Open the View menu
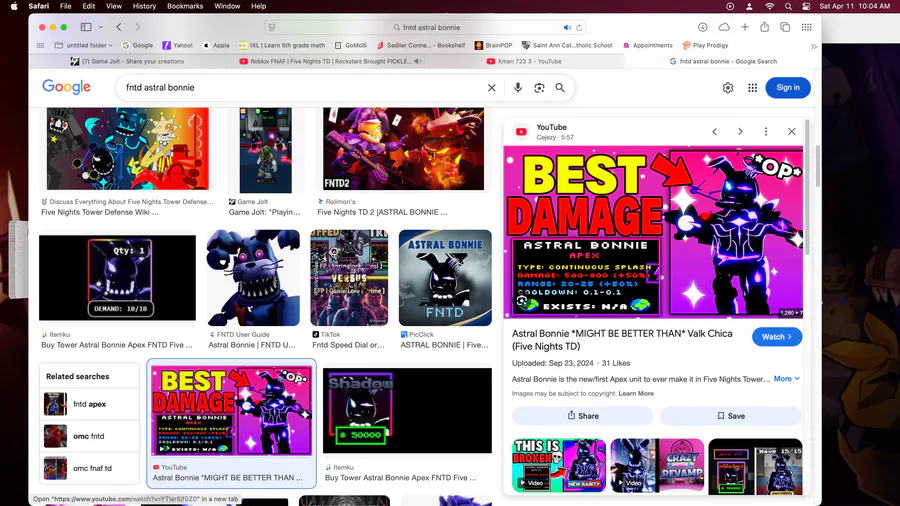Image resolution: width=900 pixels, height=506 pixels. pyautogui.click(x=114, y=6)
